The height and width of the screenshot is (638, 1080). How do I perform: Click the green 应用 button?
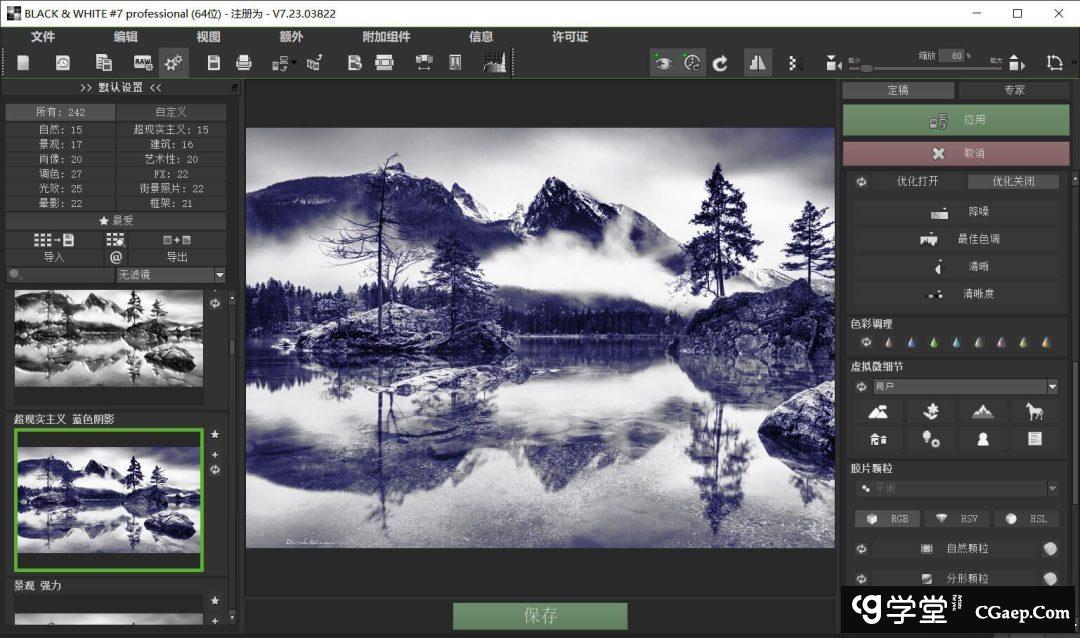(955, 120)
